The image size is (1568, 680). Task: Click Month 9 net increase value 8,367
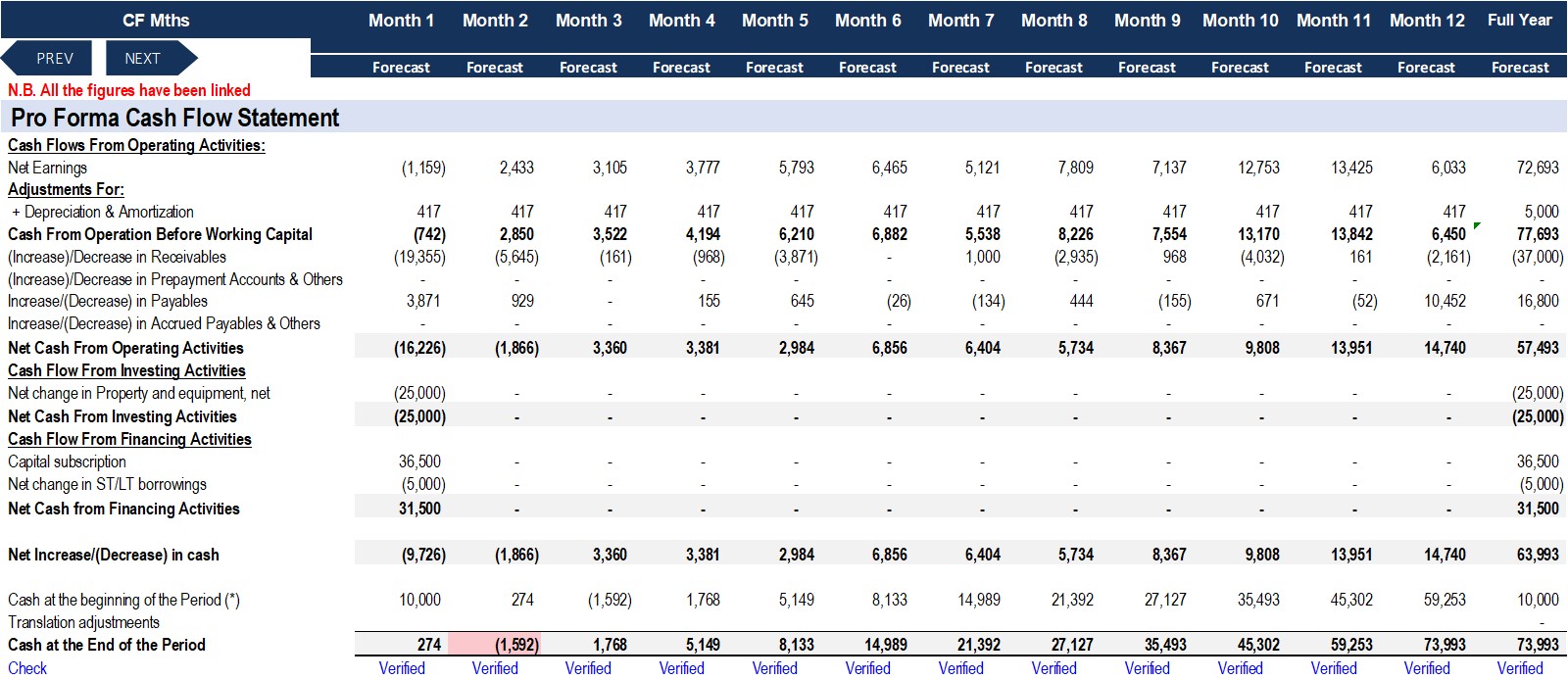click(1169, 555)
